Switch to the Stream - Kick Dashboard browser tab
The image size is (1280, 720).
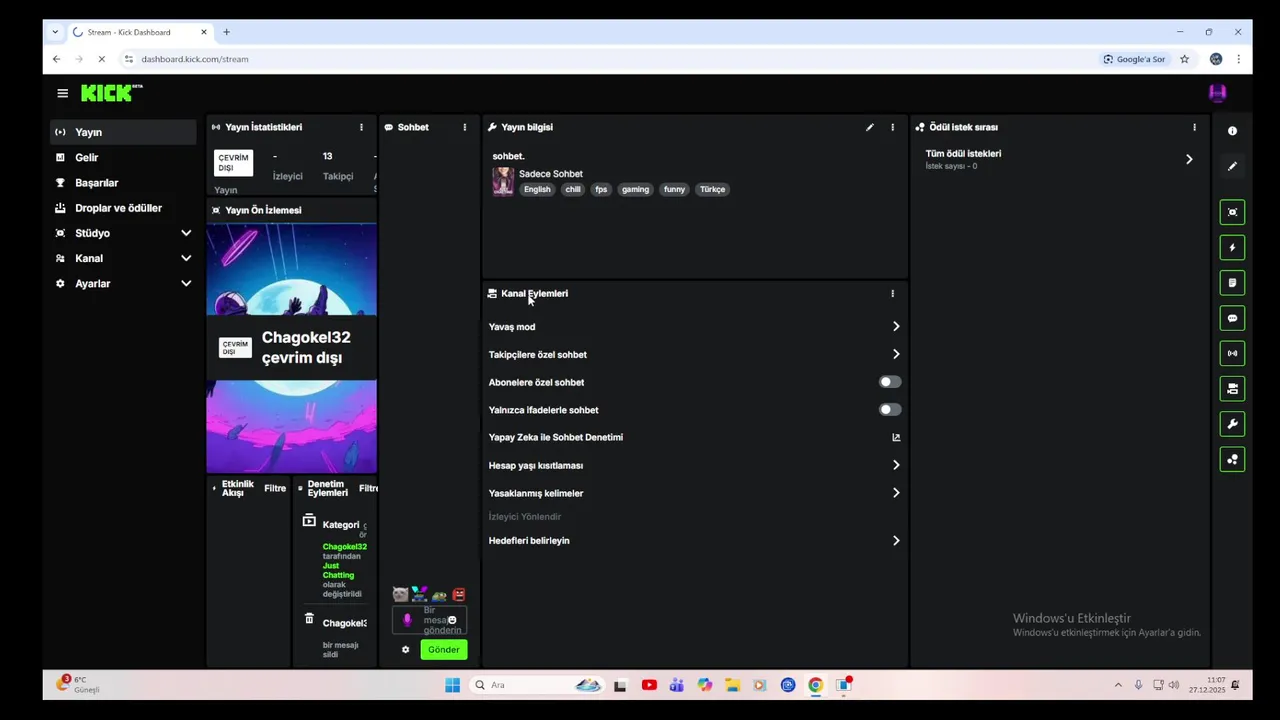[138, 32]
